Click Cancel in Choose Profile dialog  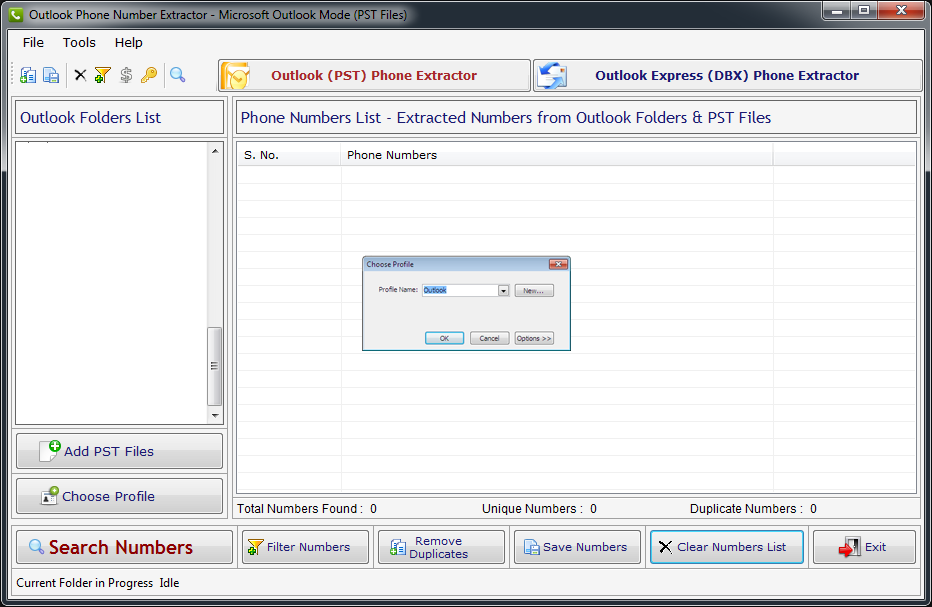click(489, 338)
